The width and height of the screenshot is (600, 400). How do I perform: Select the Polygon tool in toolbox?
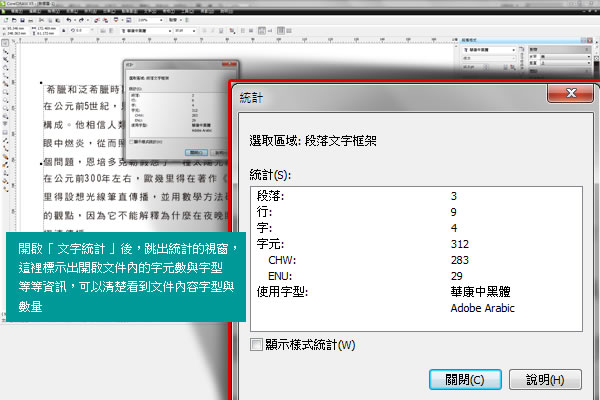5,108
